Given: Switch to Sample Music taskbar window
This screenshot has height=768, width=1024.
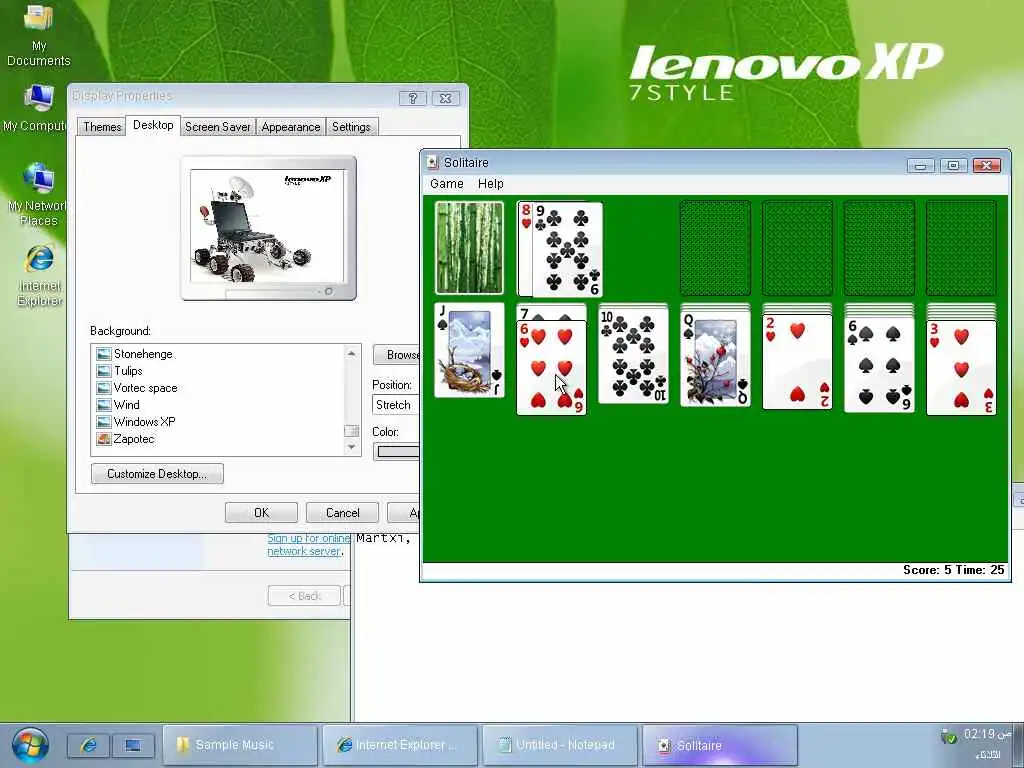Looking at the screenshot, I should [240, 744].
